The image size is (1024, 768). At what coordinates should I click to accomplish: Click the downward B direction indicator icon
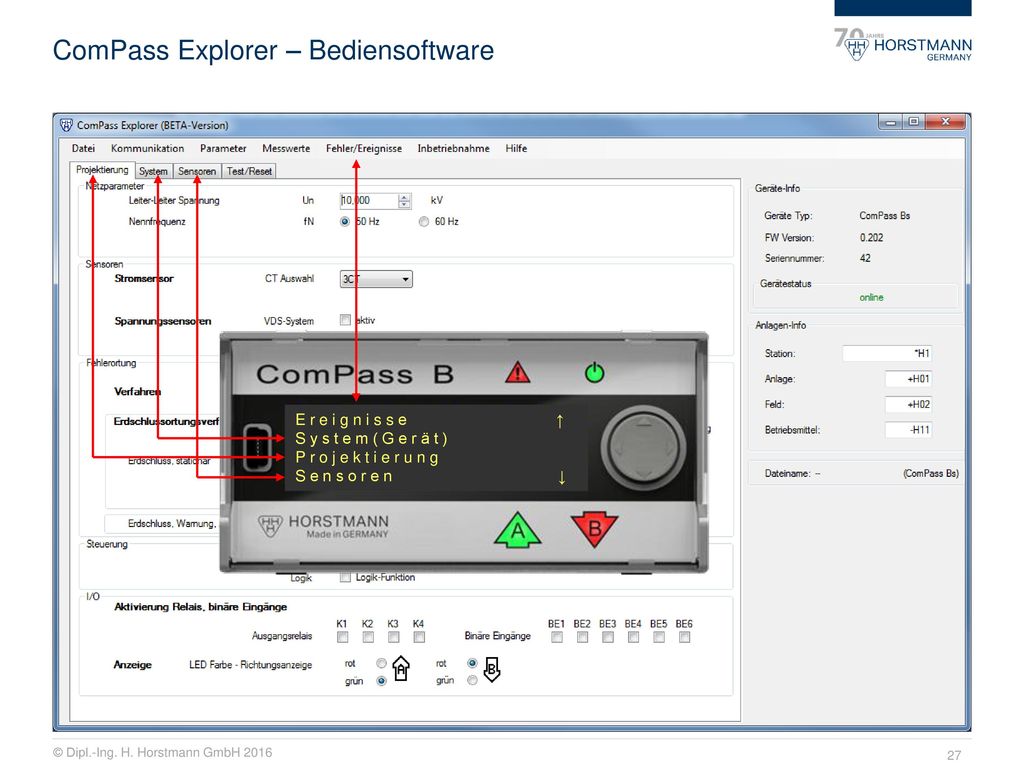[492, 669]
